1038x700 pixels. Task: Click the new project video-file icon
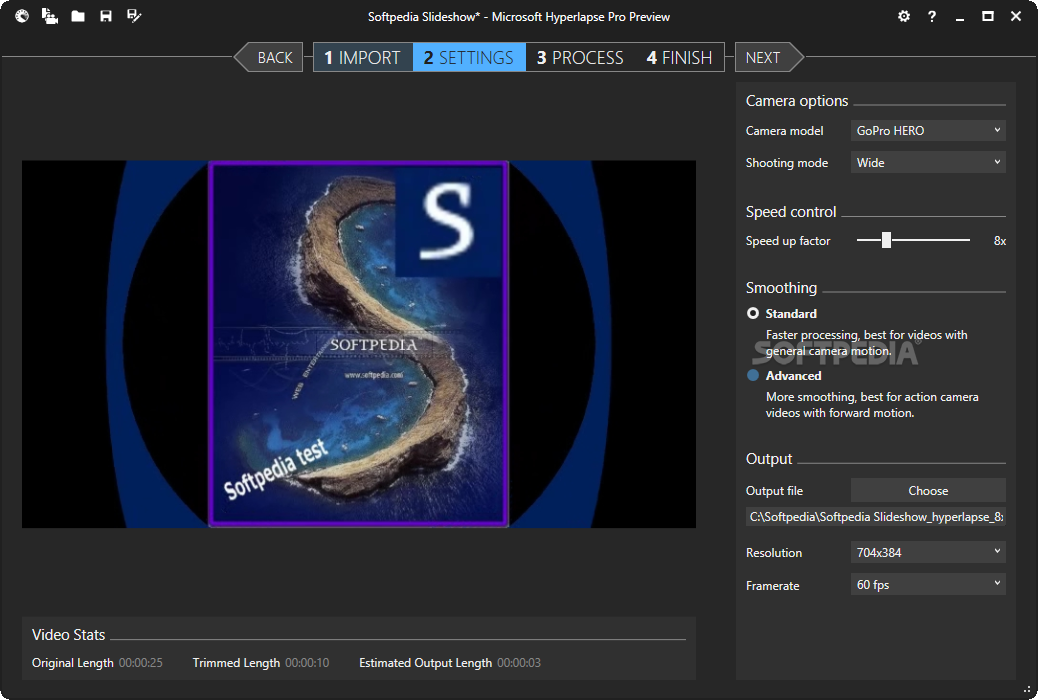coord(50,17)
